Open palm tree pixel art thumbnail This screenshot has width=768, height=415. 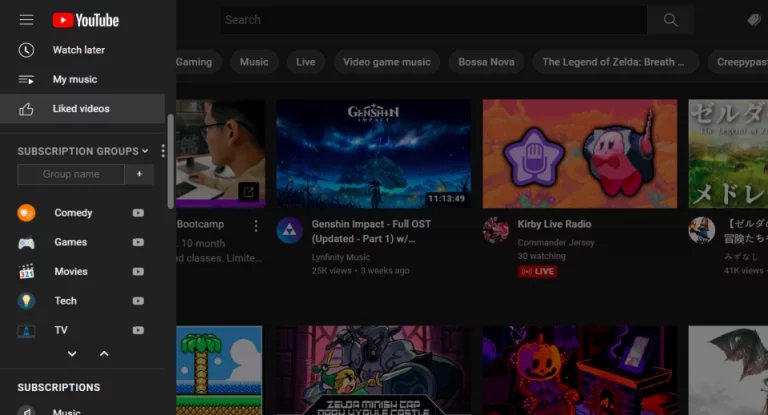(x=219, y=370)
